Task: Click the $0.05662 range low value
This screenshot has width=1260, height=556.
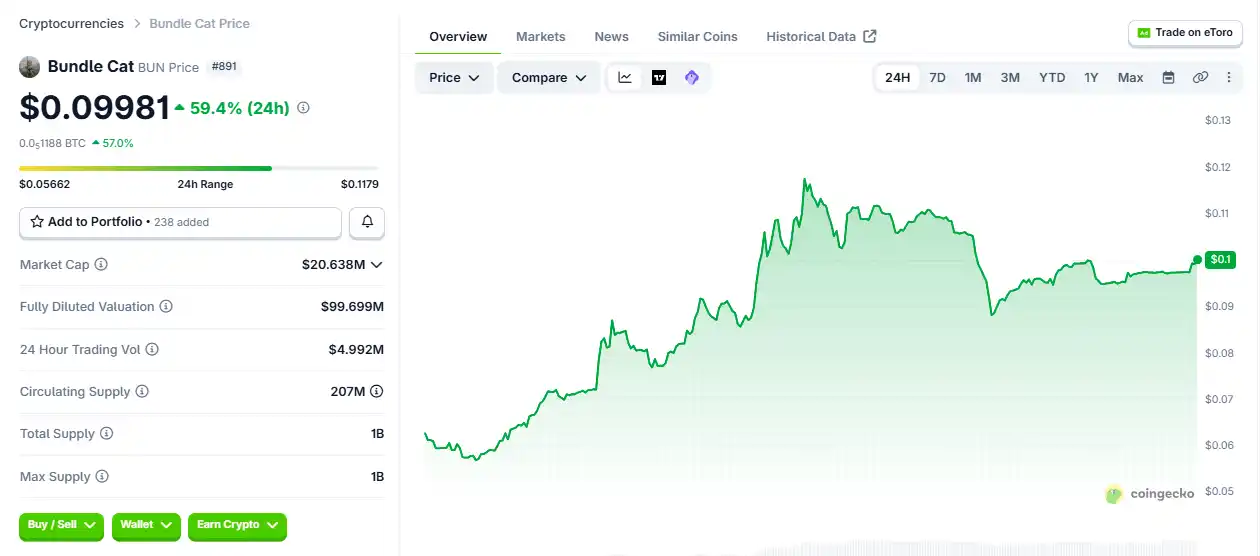Action: [45, 184]
